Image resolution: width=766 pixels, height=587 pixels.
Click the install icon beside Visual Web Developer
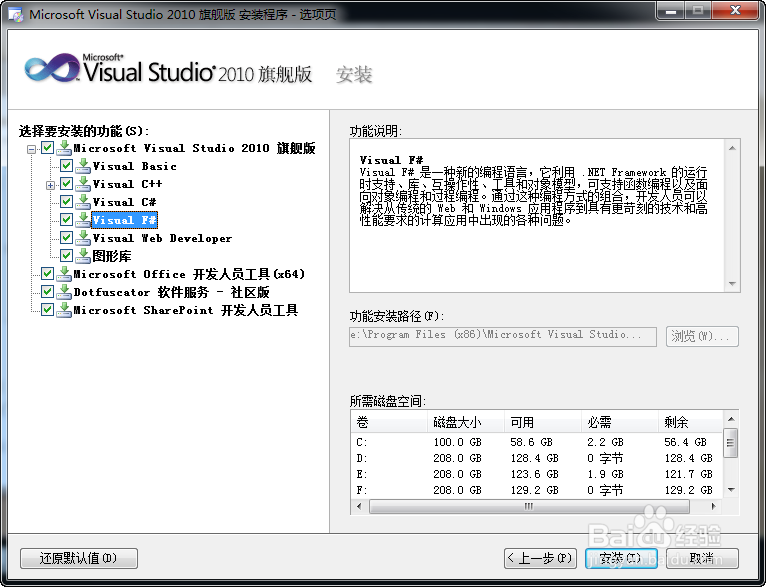(83, 238)
